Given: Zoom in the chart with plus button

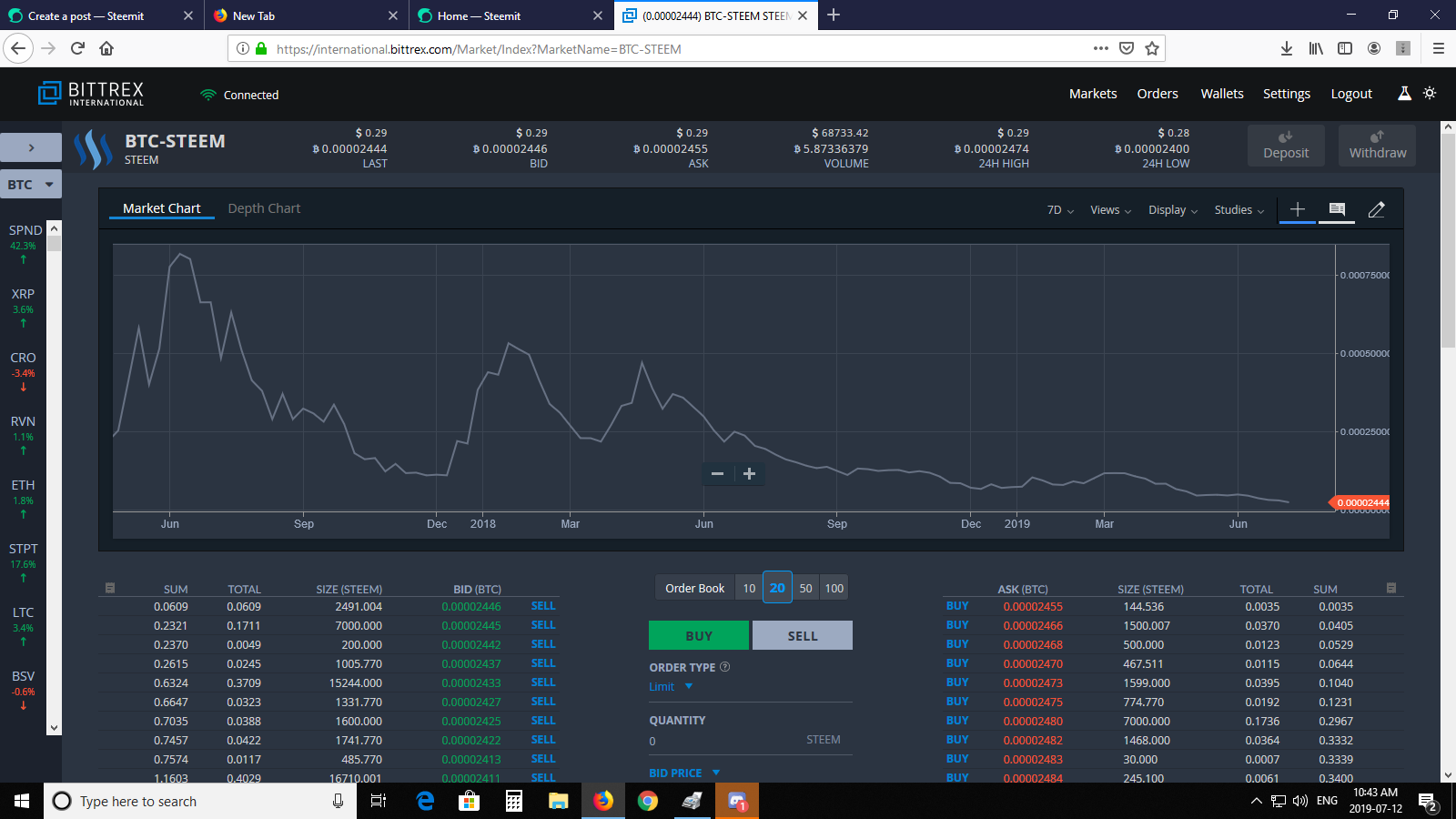Looking at the screenshot, I should pyautogui.click(x=749, y=473).
